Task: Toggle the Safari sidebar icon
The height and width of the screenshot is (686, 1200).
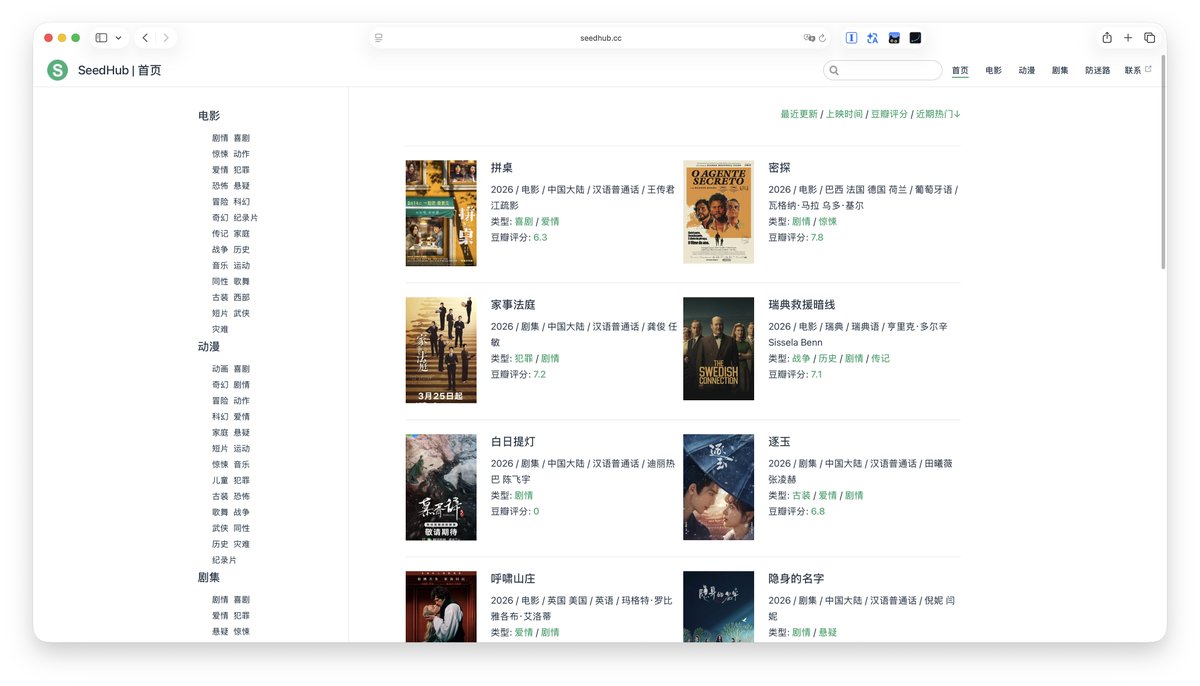Action: [x=101, y=38]
